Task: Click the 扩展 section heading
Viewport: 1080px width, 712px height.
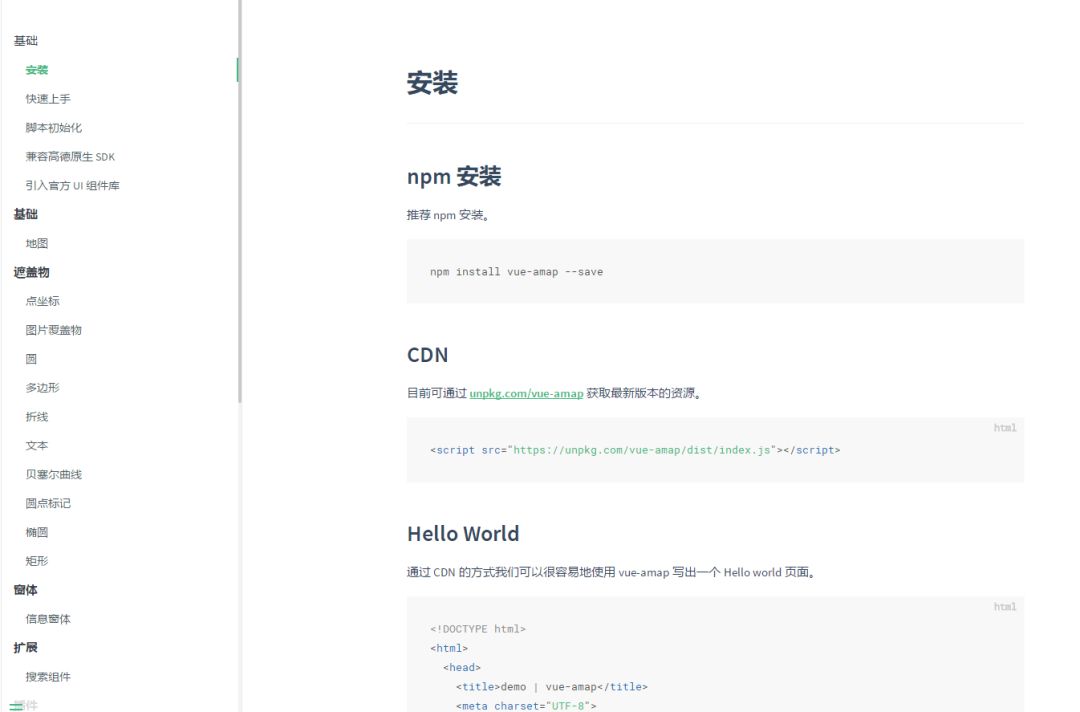Action: 25,649
